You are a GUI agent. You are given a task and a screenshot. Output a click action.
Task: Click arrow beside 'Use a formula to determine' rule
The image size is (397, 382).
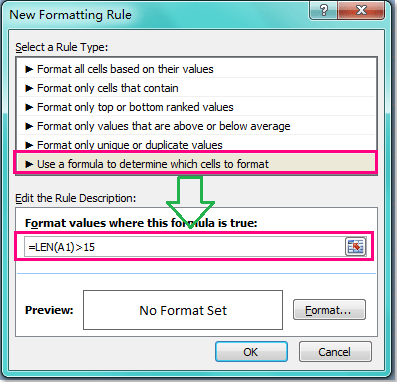pyautogui.click(x=29, y=164)
